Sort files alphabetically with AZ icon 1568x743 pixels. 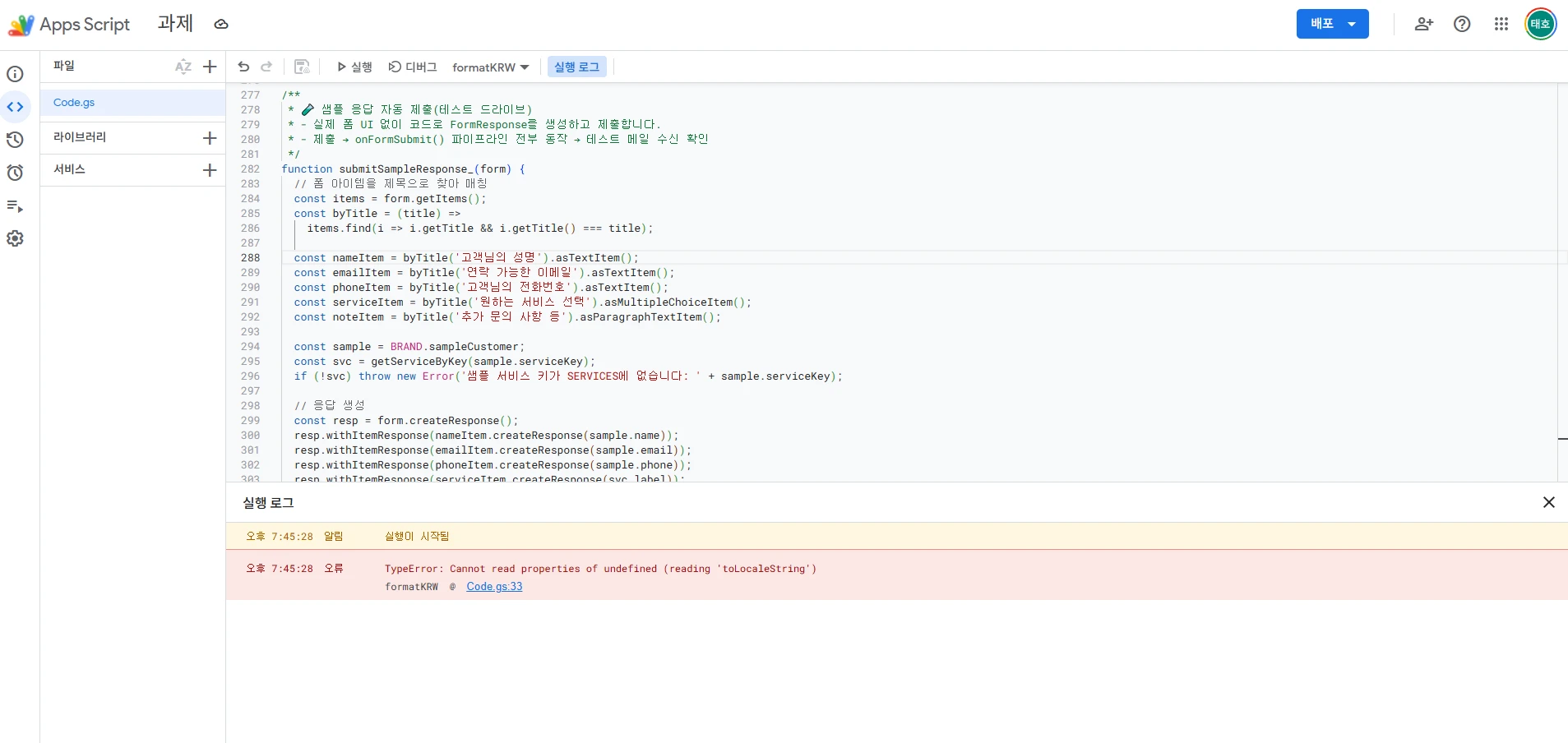coord(183,67)
